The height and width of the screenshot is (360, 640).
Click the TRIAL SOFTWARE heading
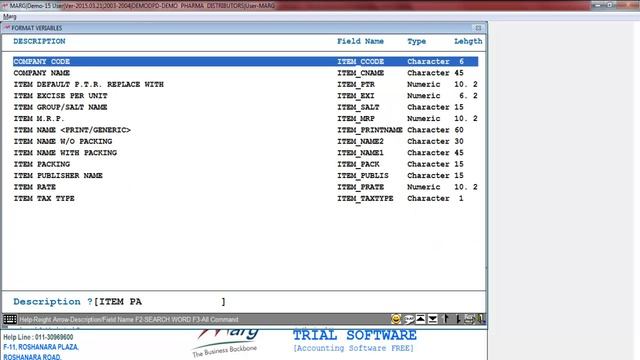point(354,335)
